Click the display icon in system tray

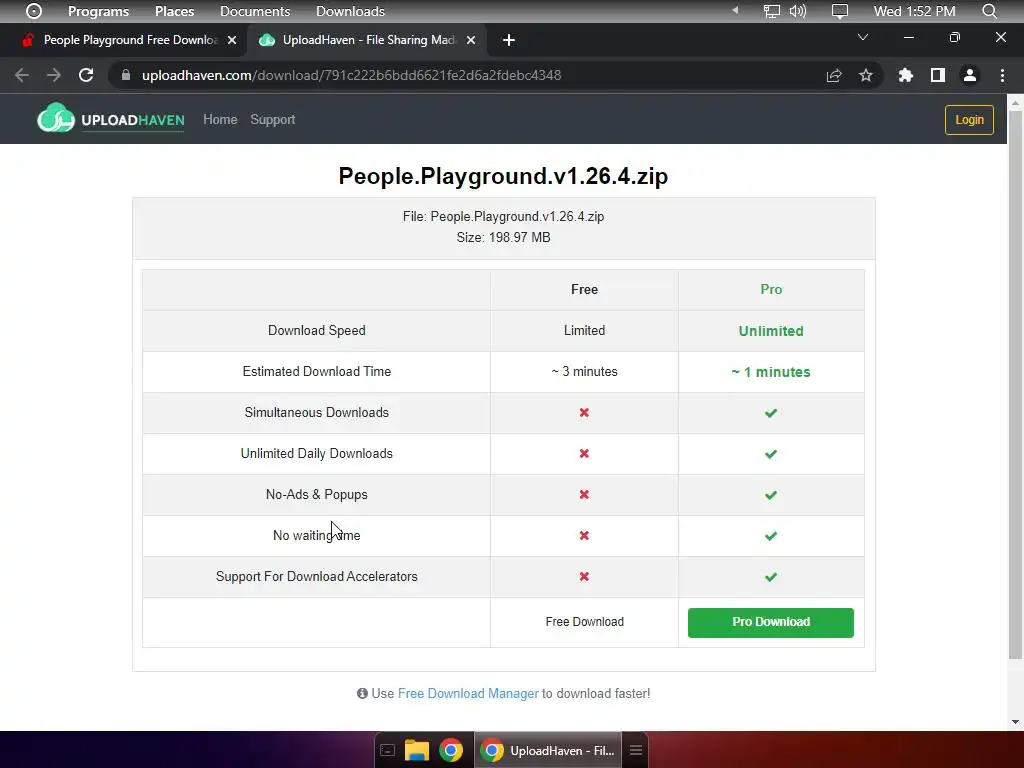point(840,11)
